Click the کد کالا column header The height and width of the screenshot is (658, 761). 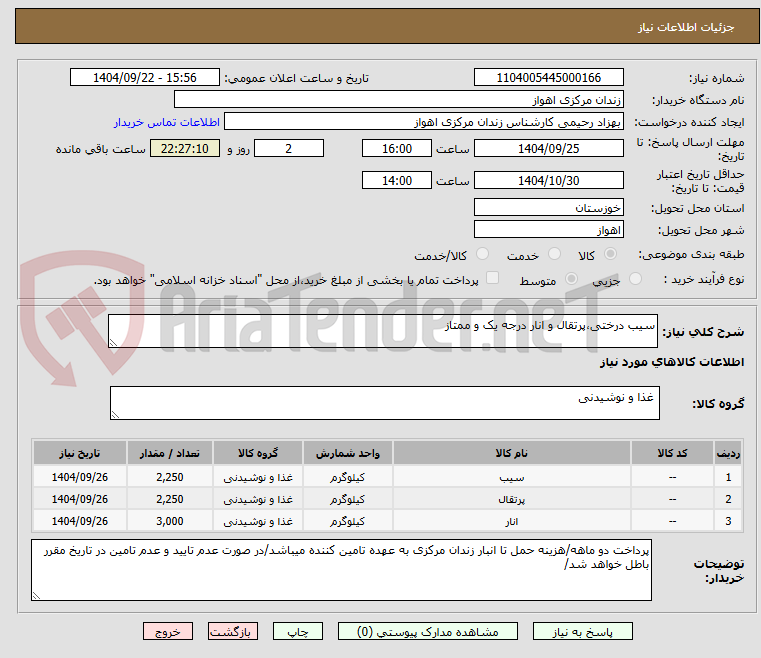coord(672,453)
